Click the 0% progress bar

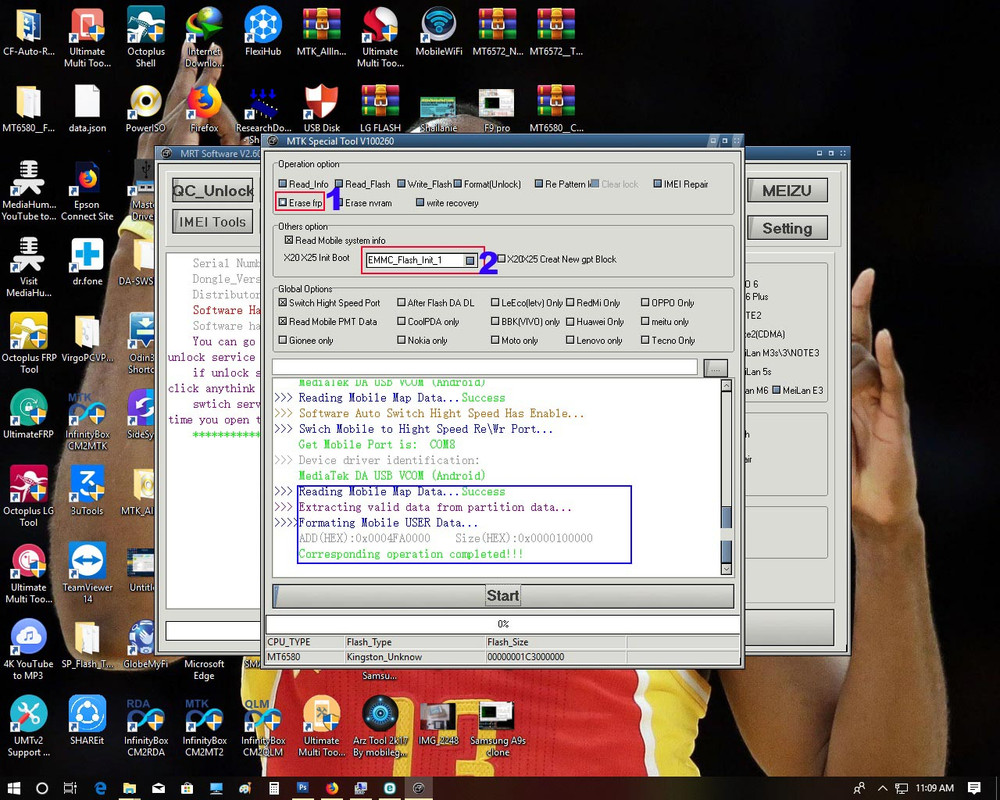(x=503, y=624)
